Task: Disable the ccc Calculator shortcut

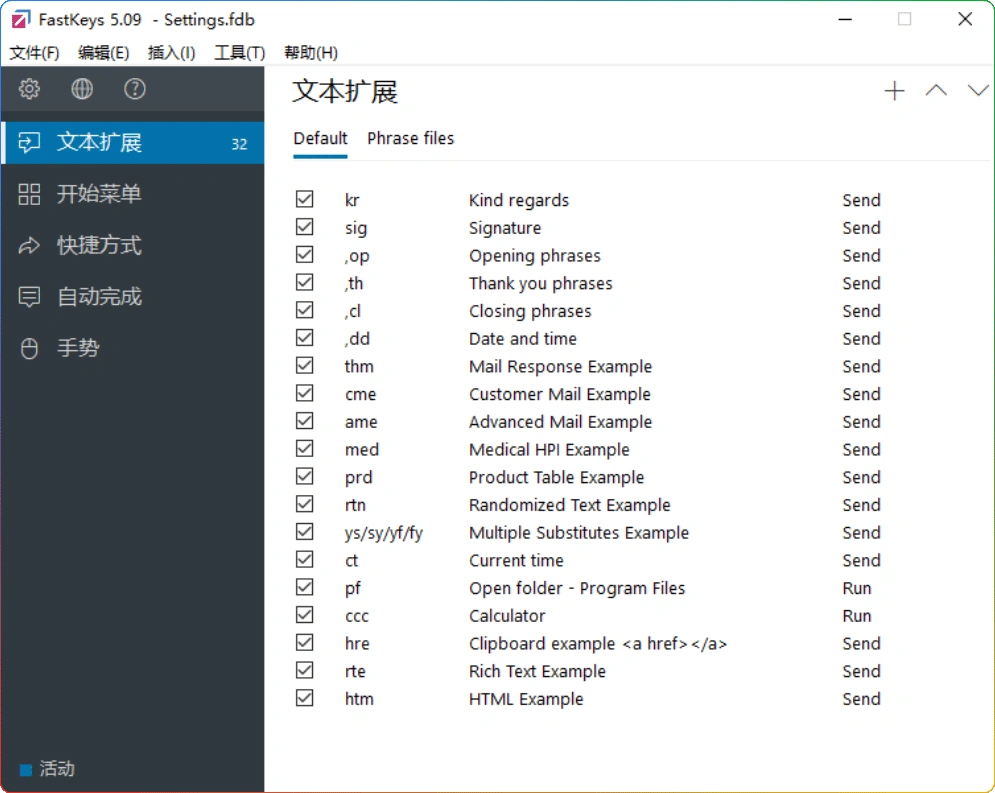Action: 305,614
